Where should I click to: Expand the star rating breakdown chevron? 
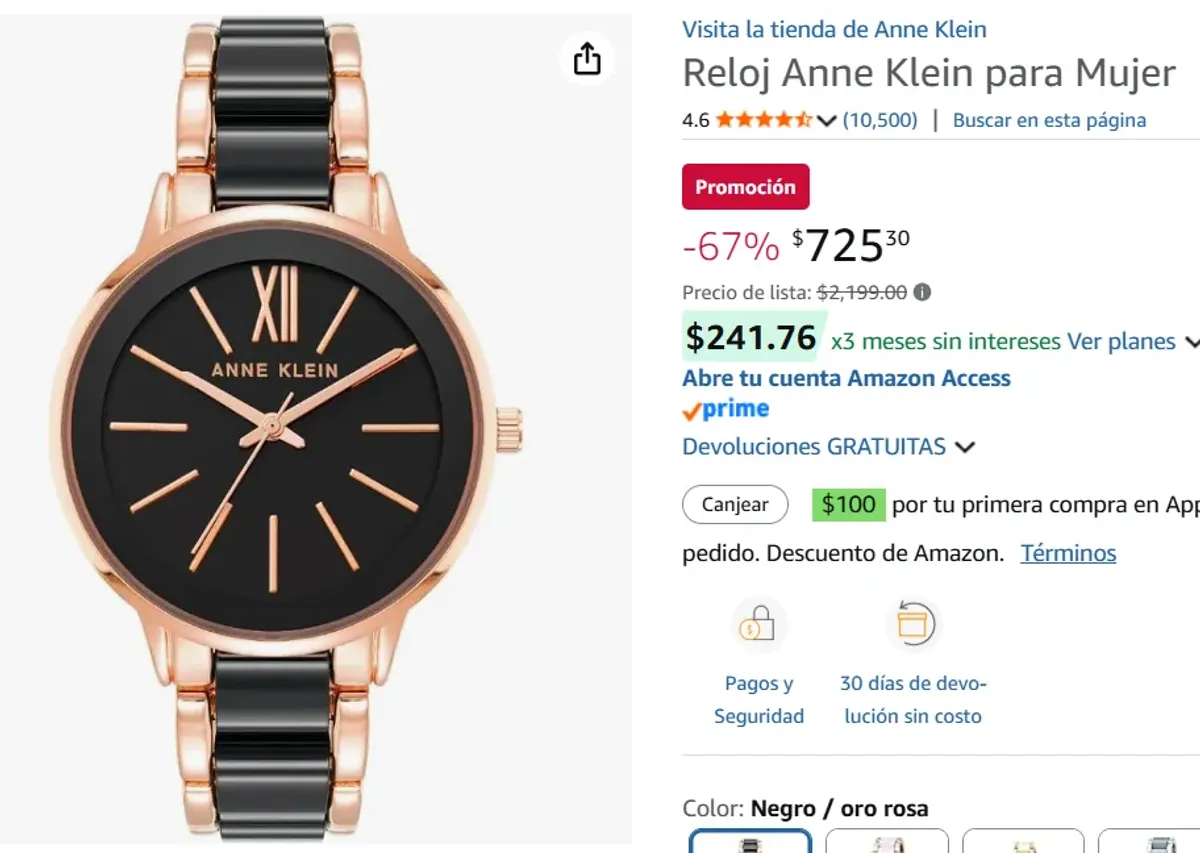pyautogui.click(x=827, y=120)
